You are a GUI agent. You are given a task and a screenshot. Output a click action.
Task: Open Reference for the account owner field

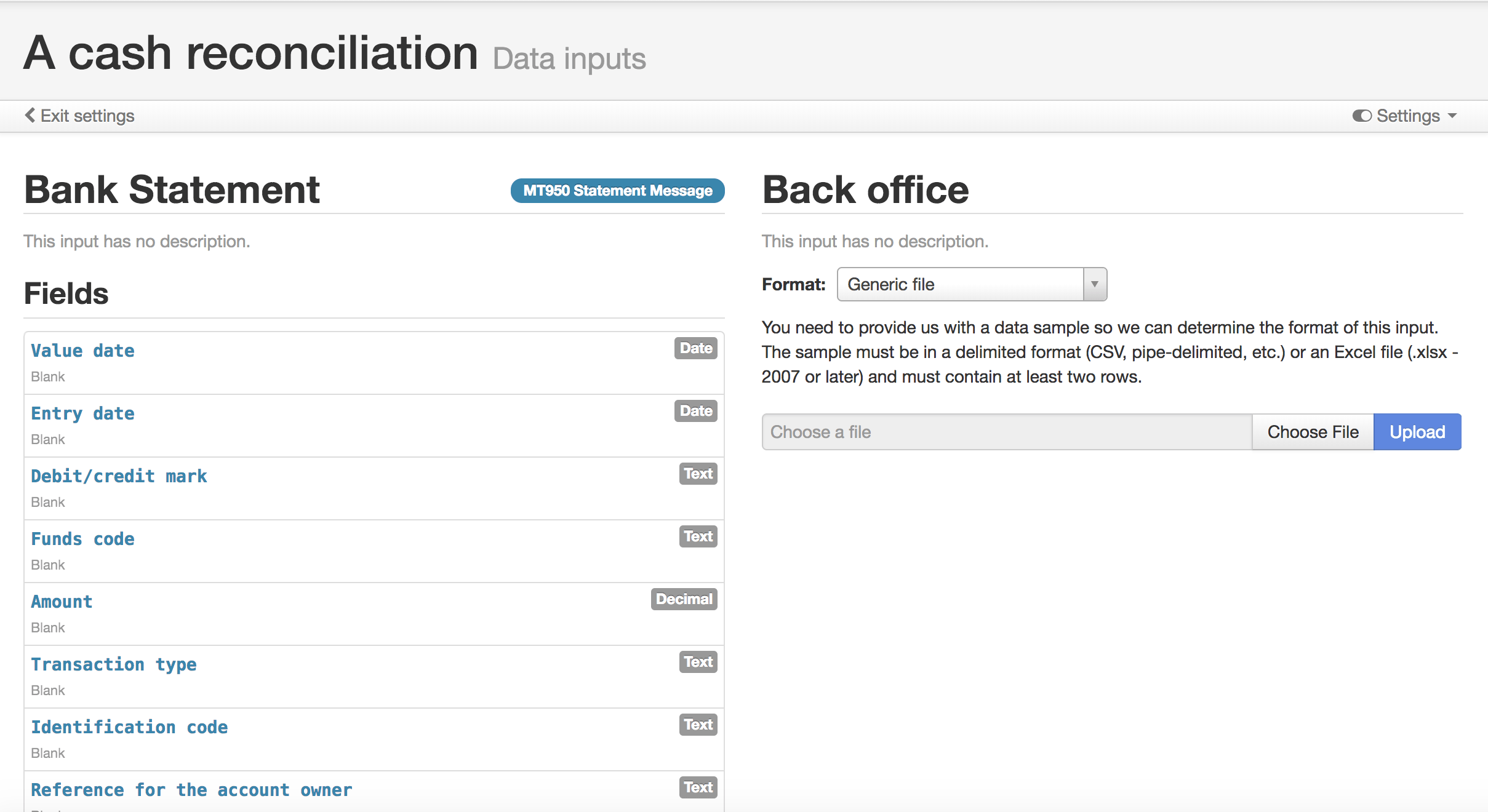[x=191, y=790]
